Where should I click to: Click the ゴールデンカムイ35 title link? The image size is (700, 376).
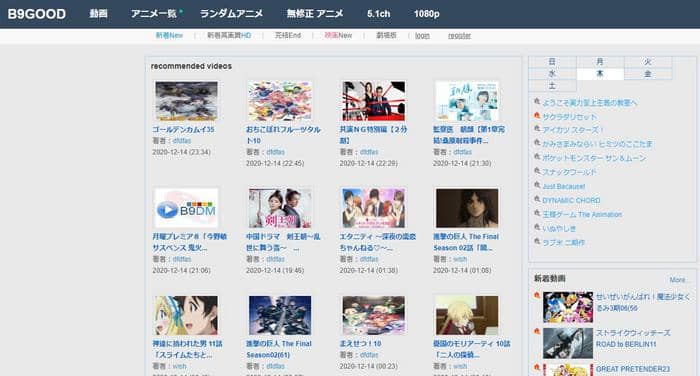[x=183, y=130]
